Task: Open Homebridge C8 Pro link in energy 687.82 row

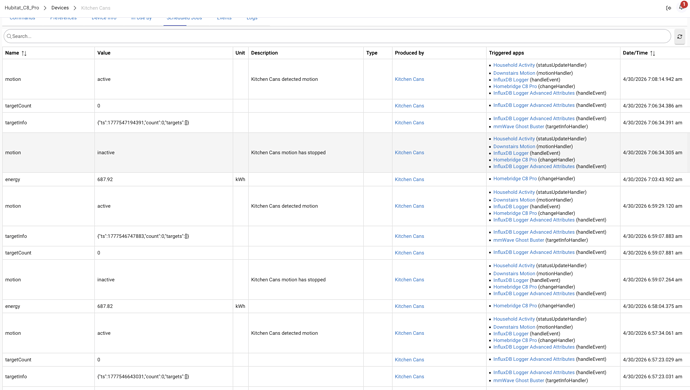Action: point(515,305)
